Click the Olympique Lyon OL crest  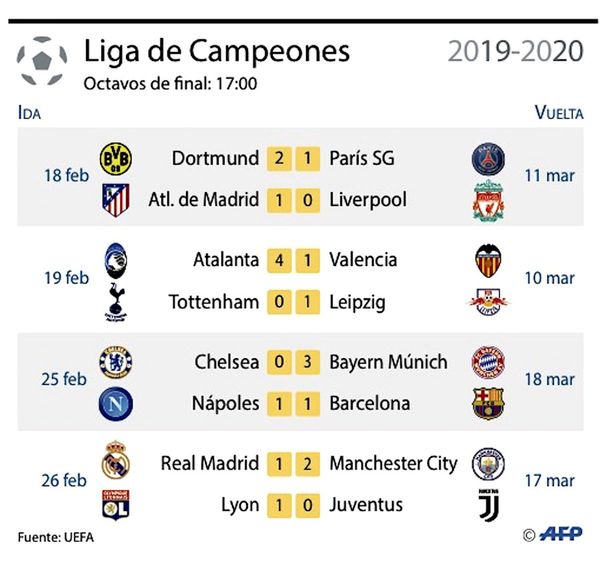[x=116, y=505]
